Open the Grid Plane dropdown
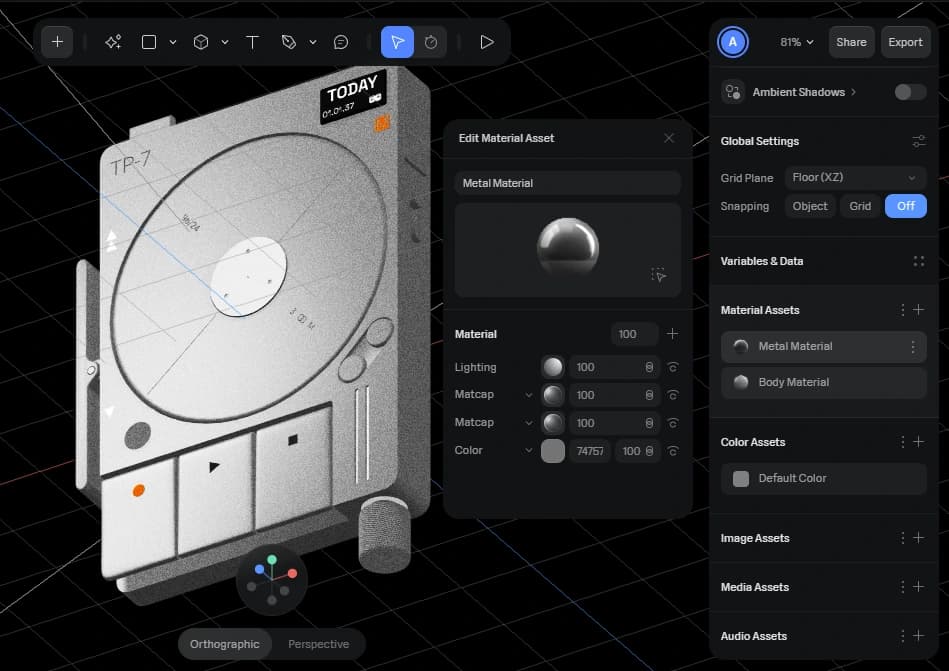 tap(855, 177)
